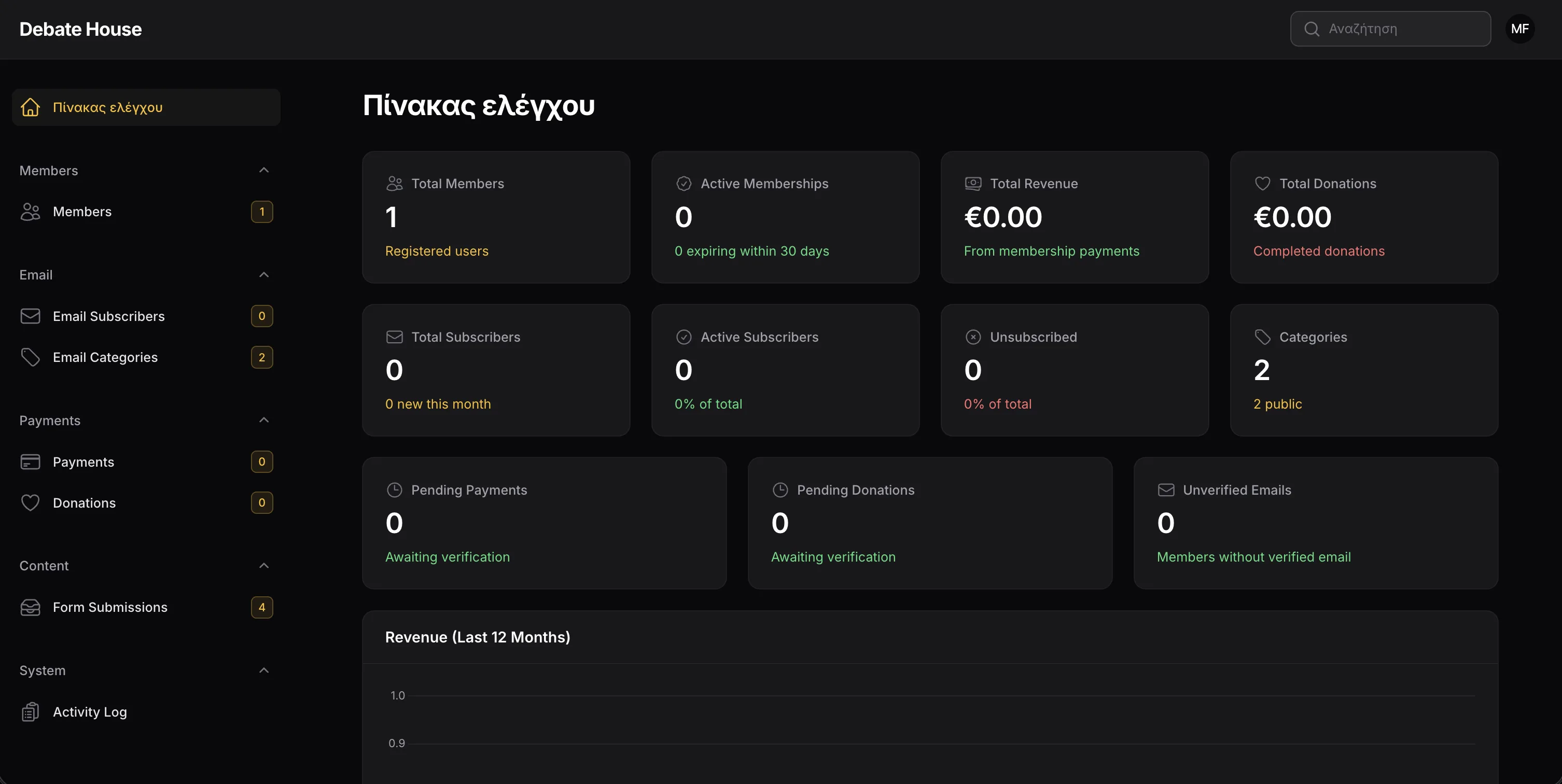
Task: Click the search magnifier icon
Action: (x=1312, y=29)
